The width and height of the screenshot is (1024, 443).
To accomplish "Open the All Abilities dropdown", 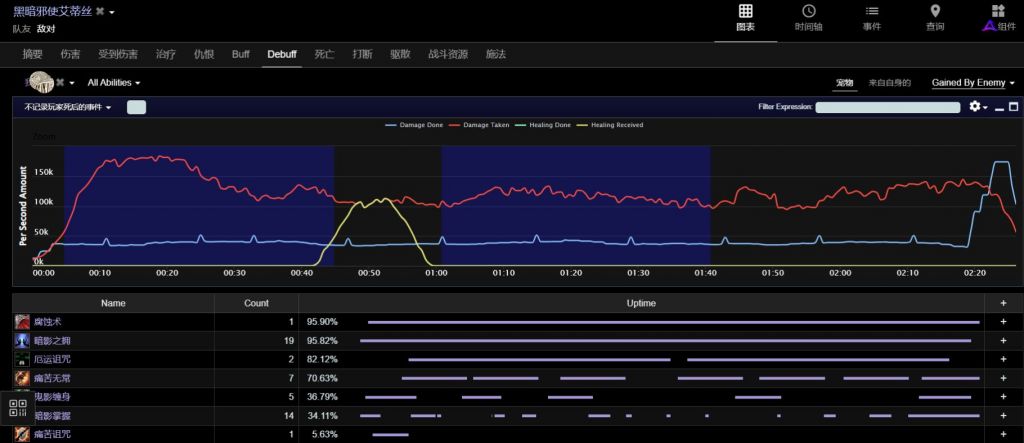I will point(113,83).
